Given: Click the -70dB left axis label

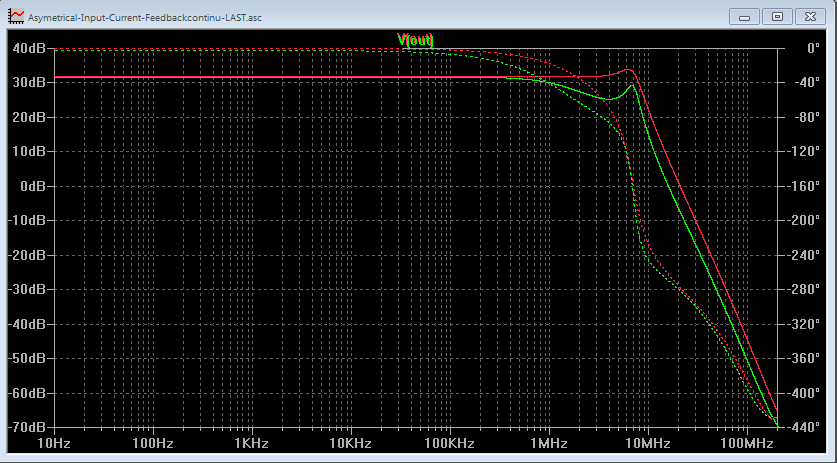Looking at the screenshot, I should point(27,428).
